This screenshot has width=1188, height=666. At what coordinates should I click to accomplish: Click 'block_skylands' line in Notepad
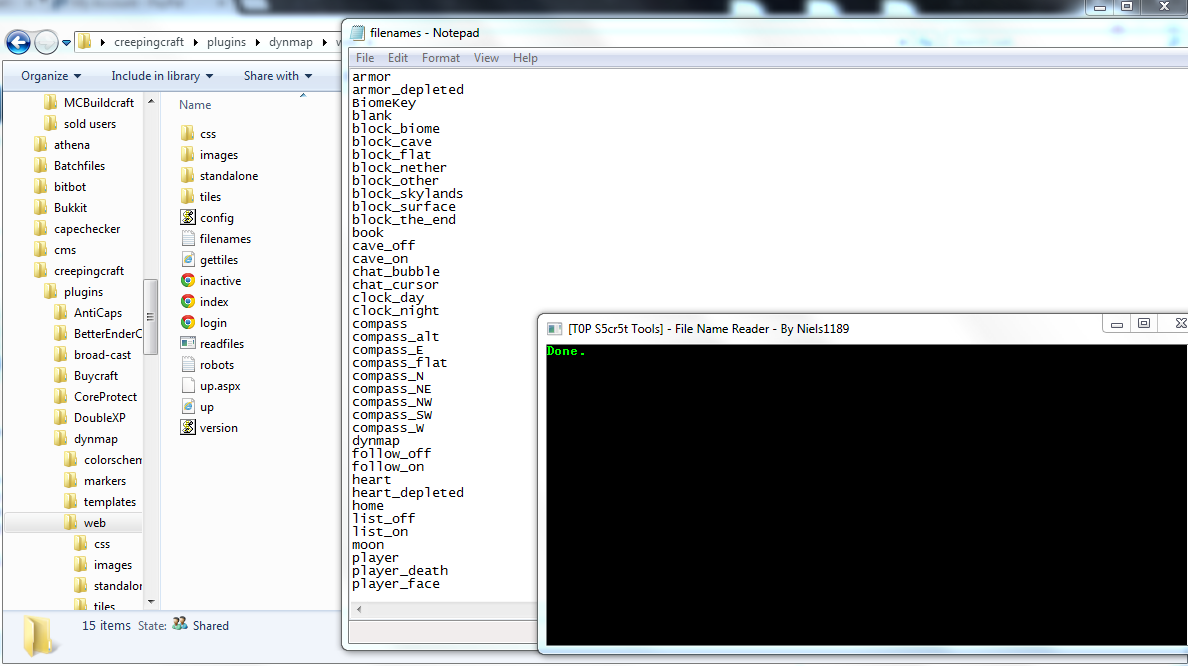pos(407,194)
